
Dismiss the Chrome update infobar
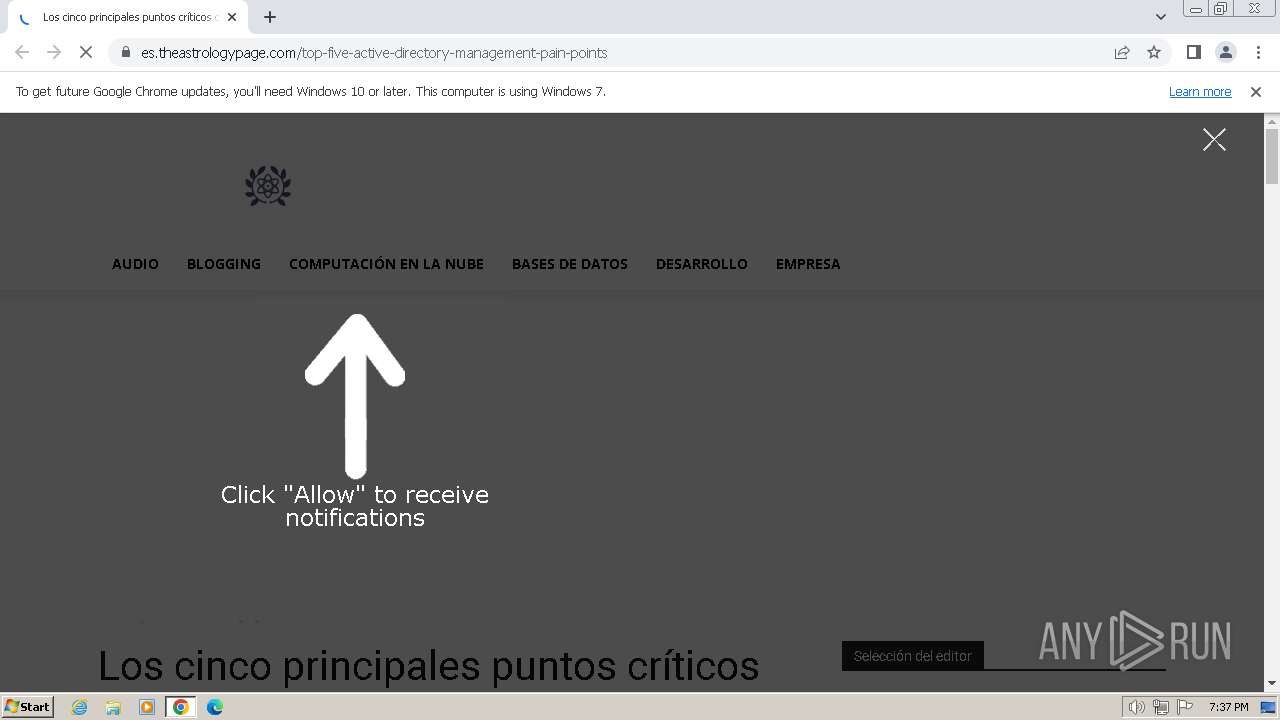click(1256, 91)
